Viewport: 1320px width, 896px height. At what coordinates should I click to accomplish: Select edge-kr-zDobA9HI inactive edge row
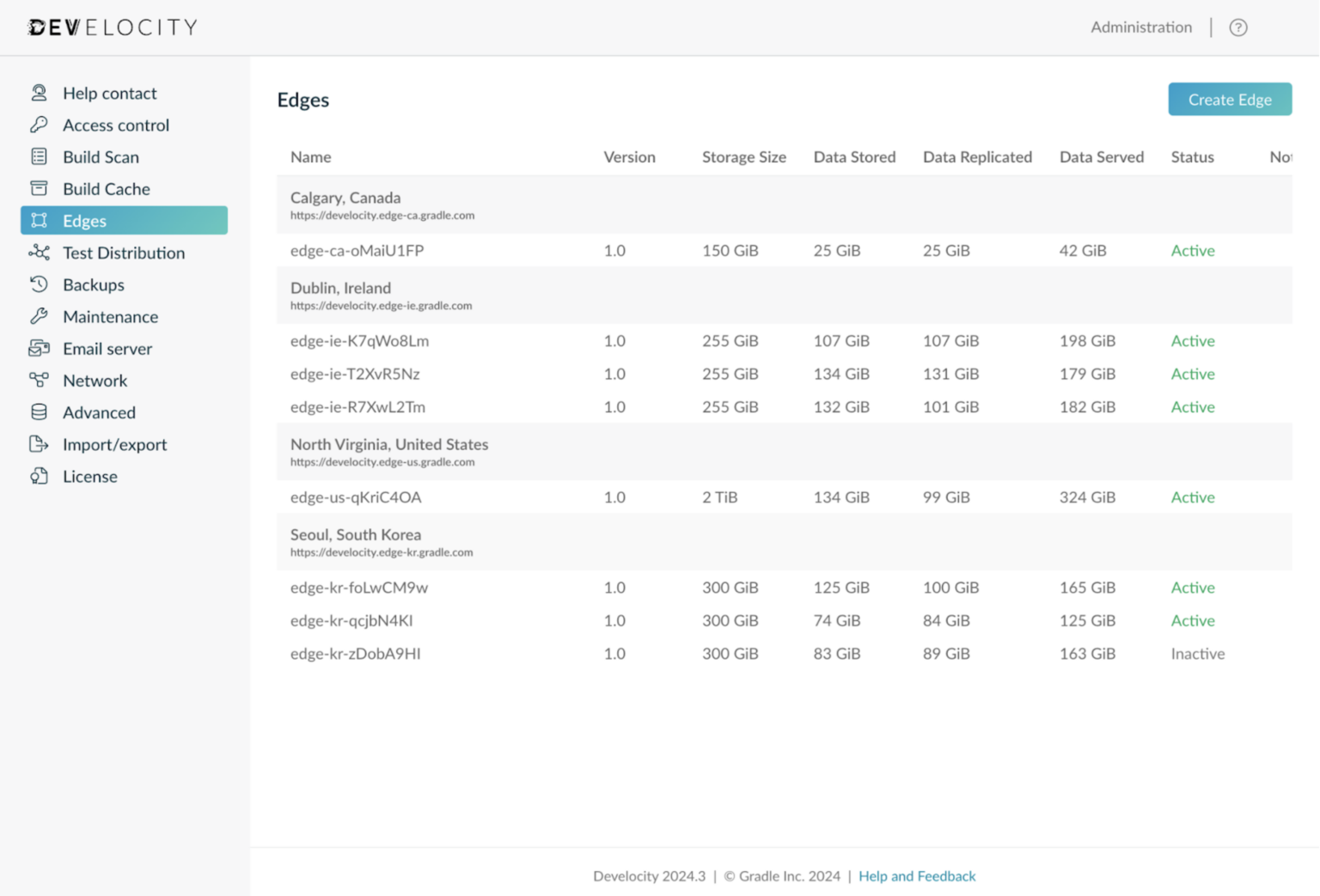[x=355, y=654]
